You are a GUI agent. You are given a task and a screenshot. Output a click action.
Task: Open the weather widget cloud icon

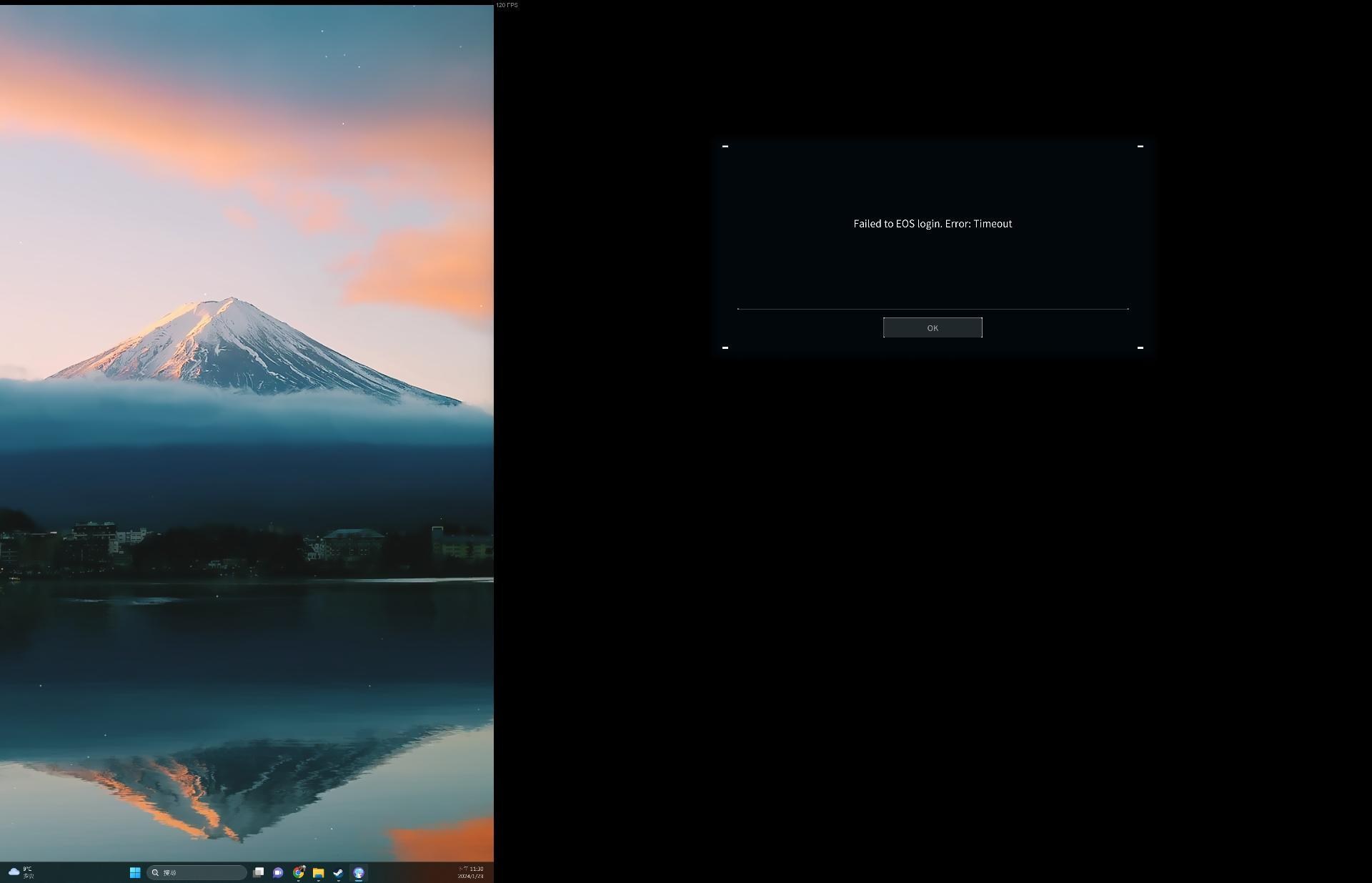coord(14,872)
